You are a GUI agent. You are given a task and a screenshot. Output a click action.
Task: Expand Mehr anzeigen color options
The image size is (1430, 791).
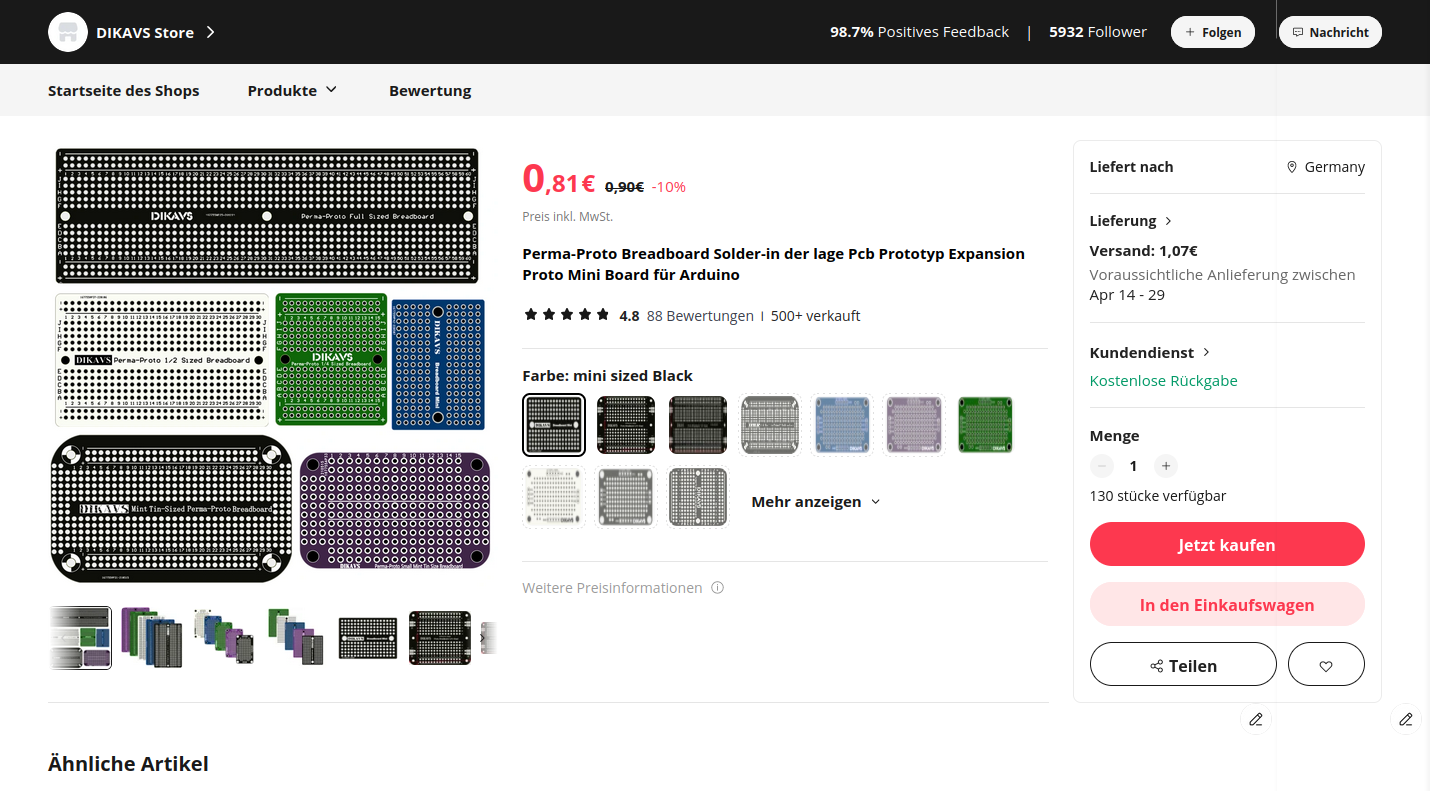click(x=815, y=502)
